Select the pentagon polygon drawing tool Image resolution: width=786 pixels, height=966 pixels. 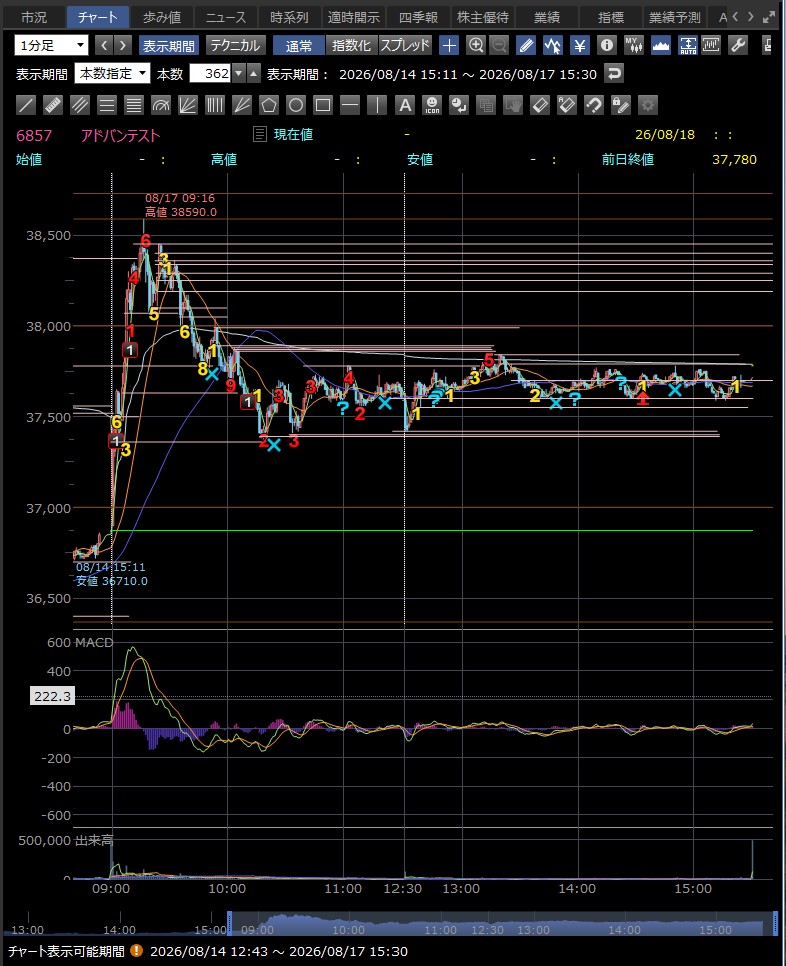pyautogui.click(x=269, y=105)
